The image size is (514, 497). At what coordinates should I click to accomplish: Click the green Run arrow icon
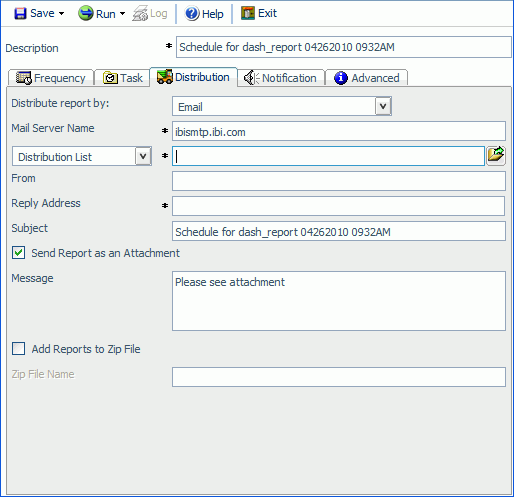click(x=85, y=14)
